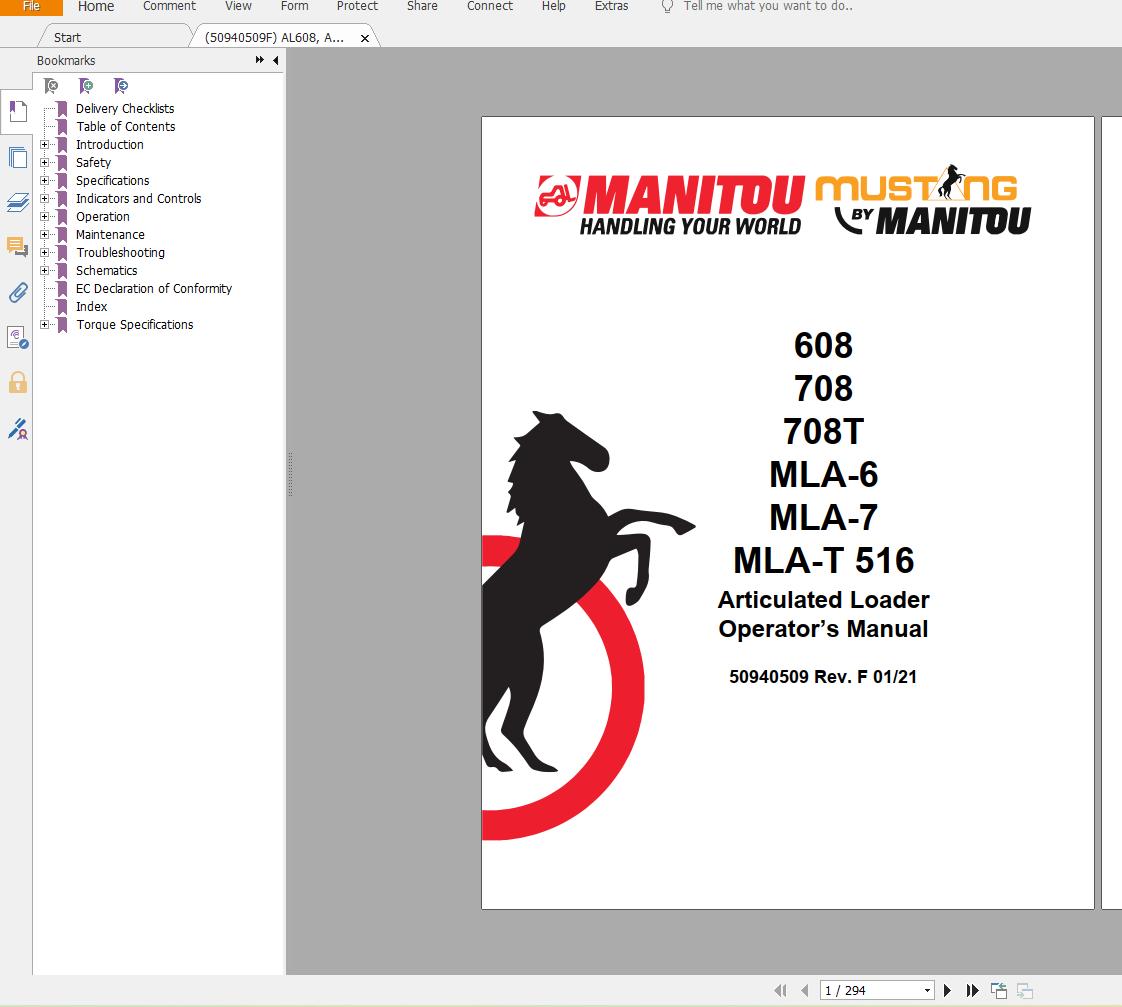Click the Tell me what you want search field
This screenshot has width=1122, height=1007.
(x=767, y=6)
